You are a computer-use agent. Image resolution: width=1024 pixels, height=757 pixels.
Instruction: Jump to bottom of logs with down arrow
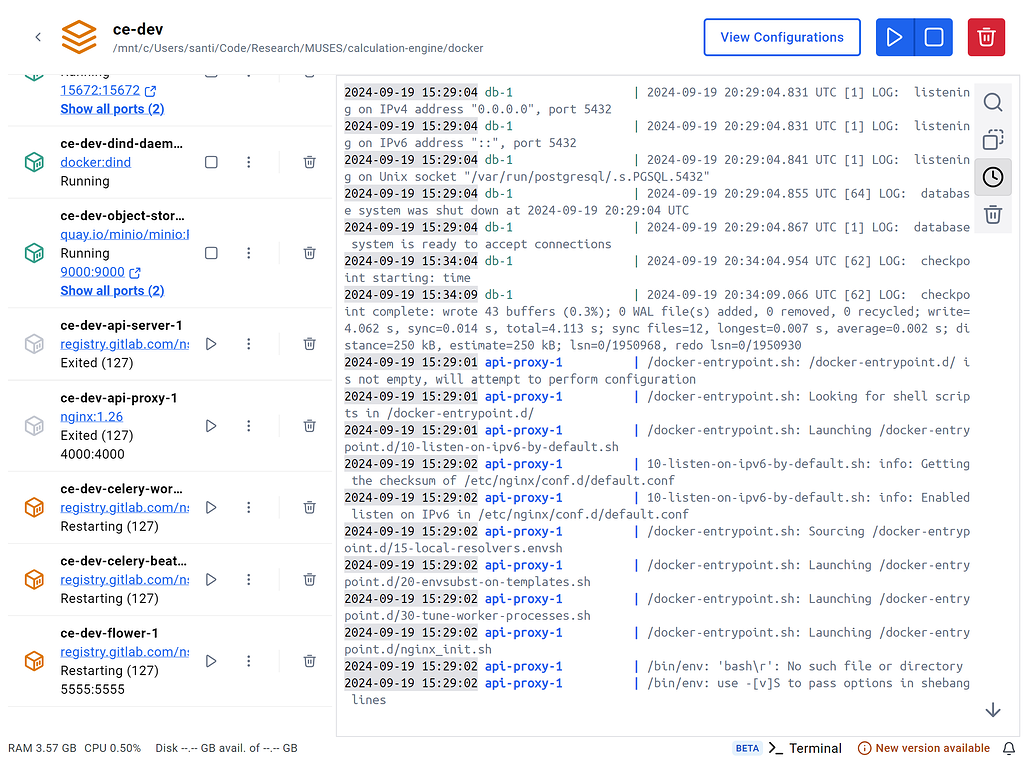click(993, 710)
